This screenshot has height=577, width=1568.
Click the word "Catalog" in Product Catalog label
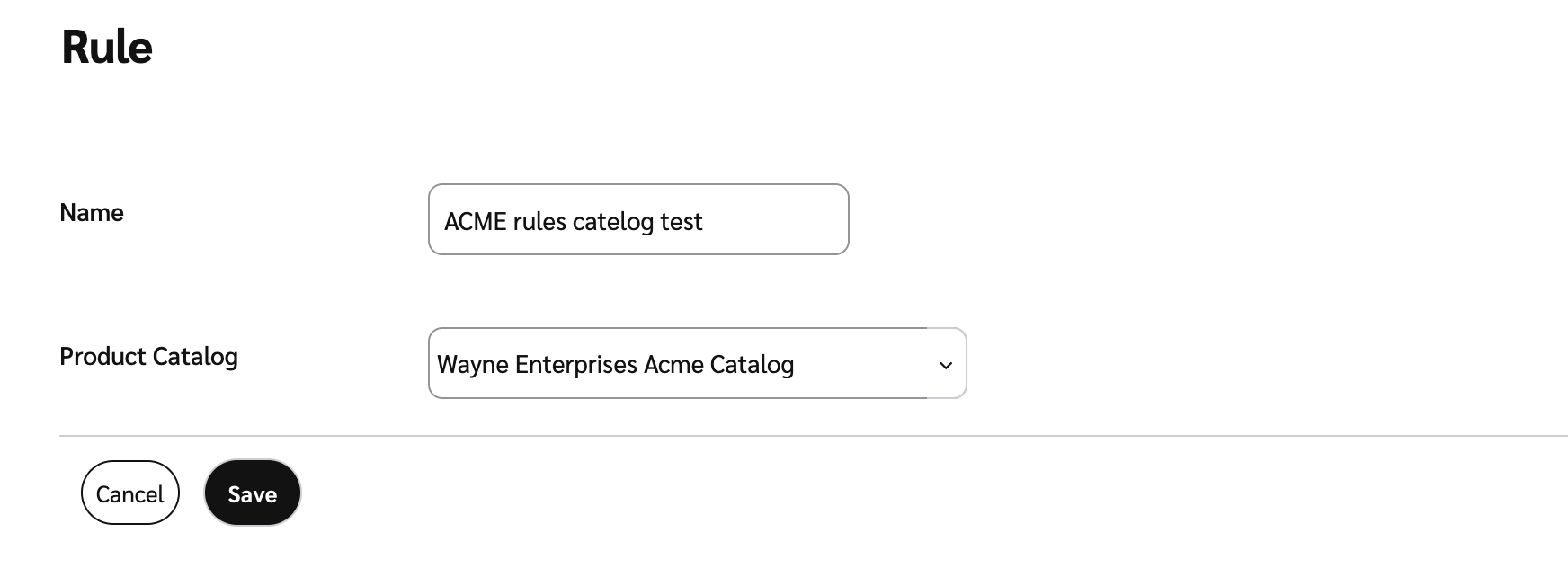point(194,357)
